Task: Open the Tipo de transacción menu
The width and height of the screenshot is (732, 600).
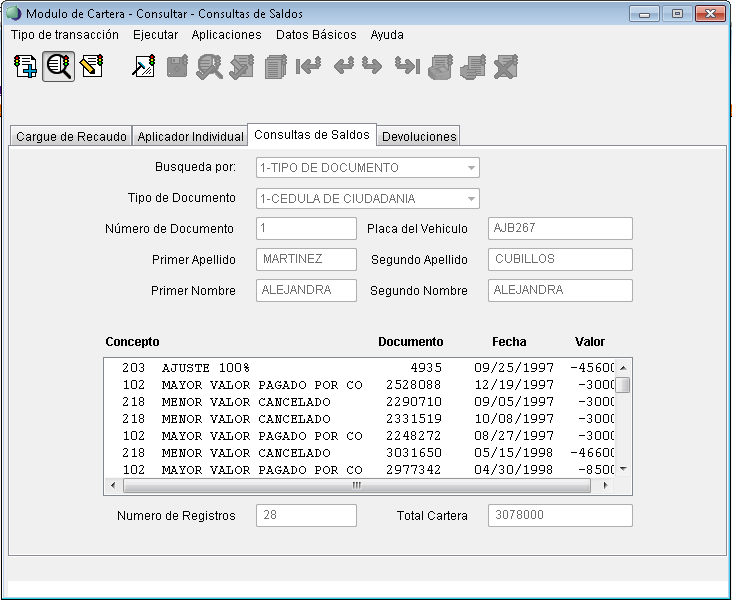Action: (65, 34)
